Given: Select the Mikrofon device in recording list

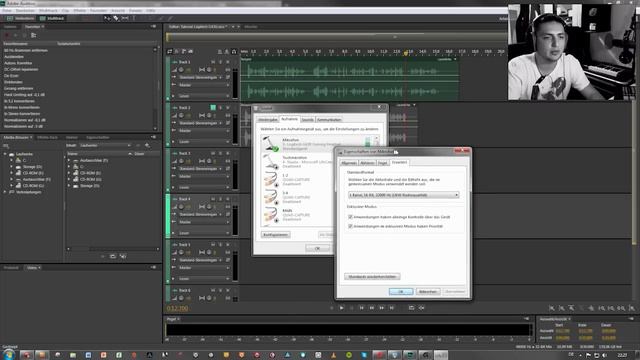Looking at the screenshot, I should 318,144.
